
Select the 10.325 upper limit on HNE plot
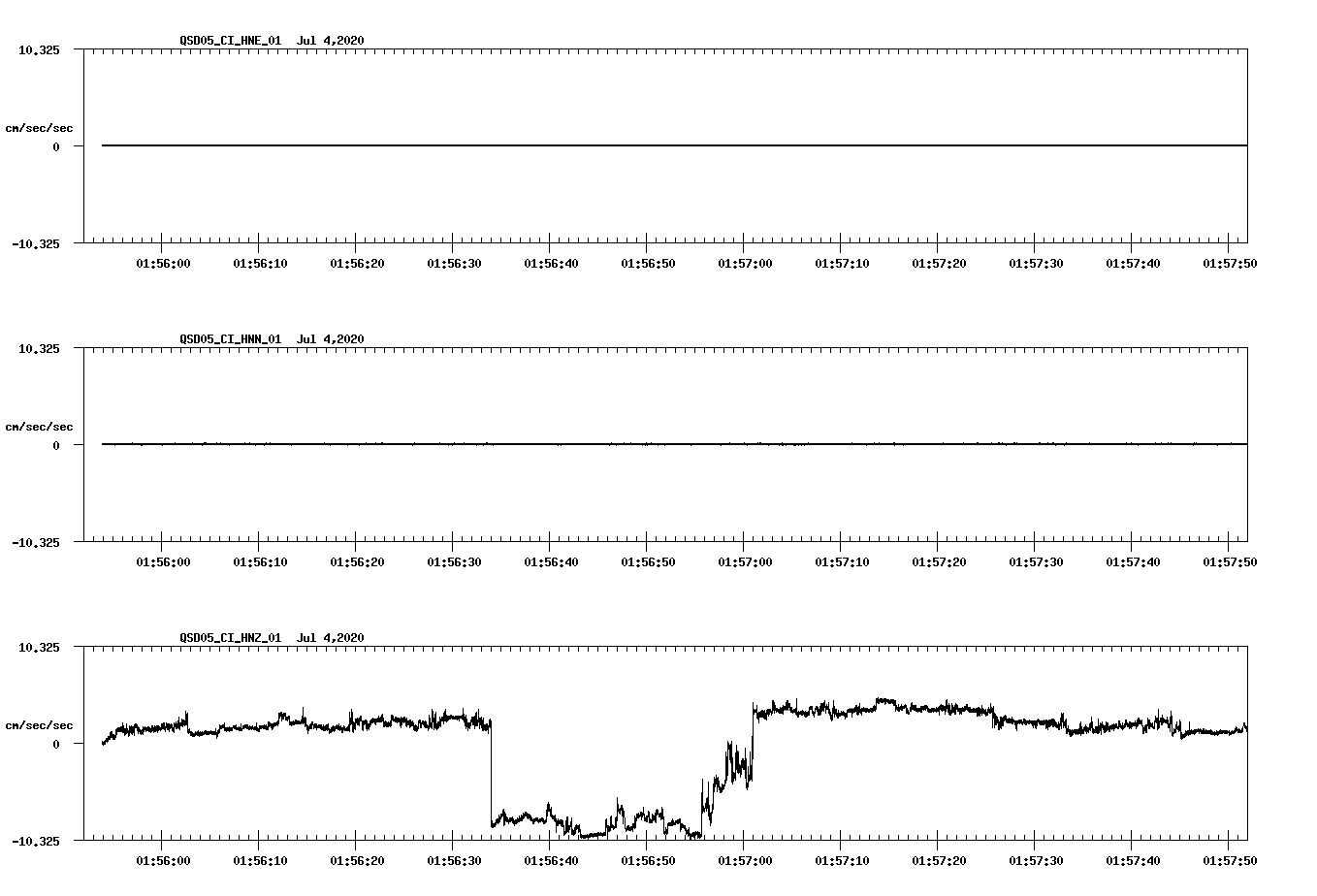pyautogui.click(x=39, y=49)
